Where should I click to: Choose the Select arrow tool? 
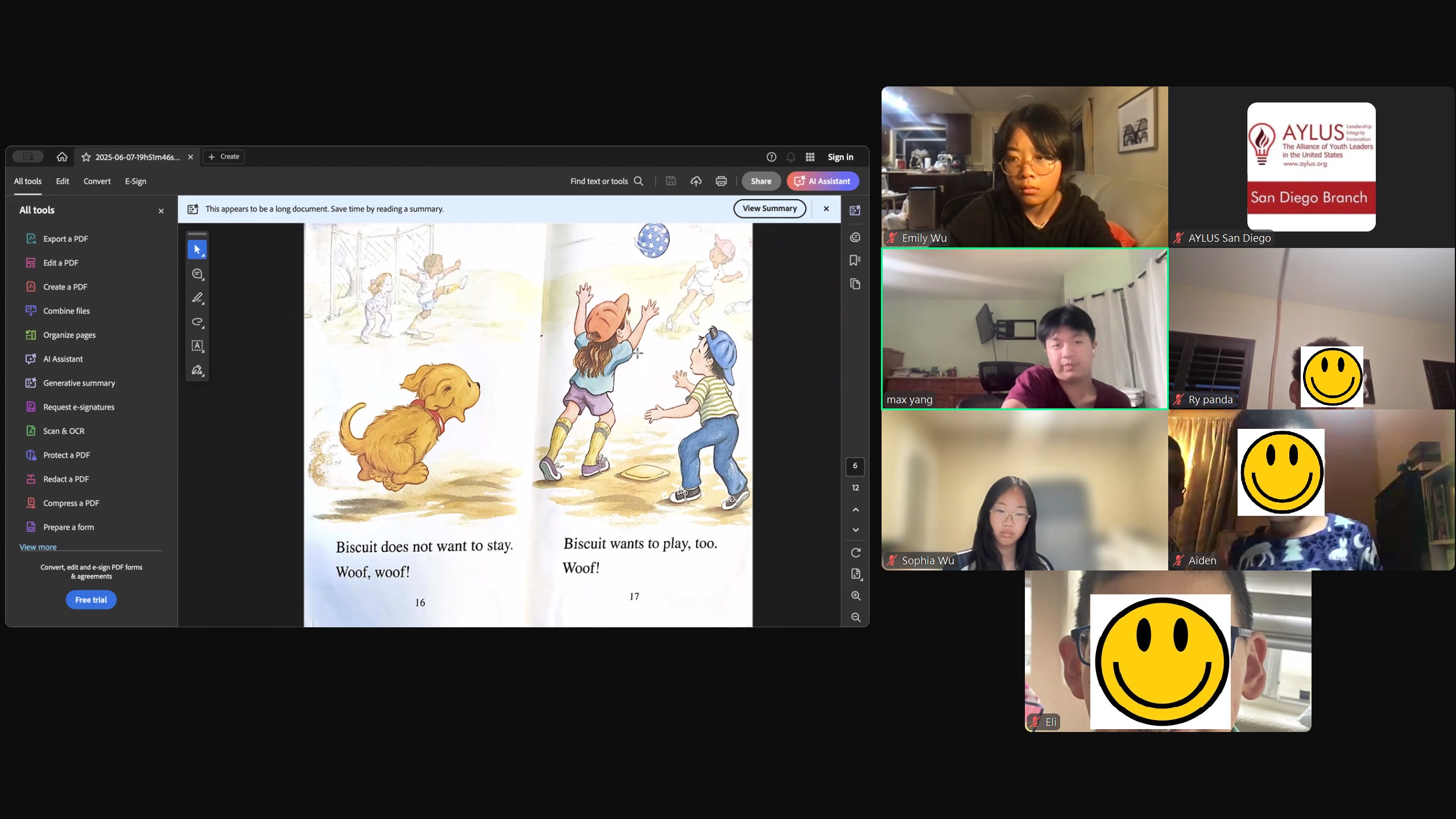[x=197, y=250]
